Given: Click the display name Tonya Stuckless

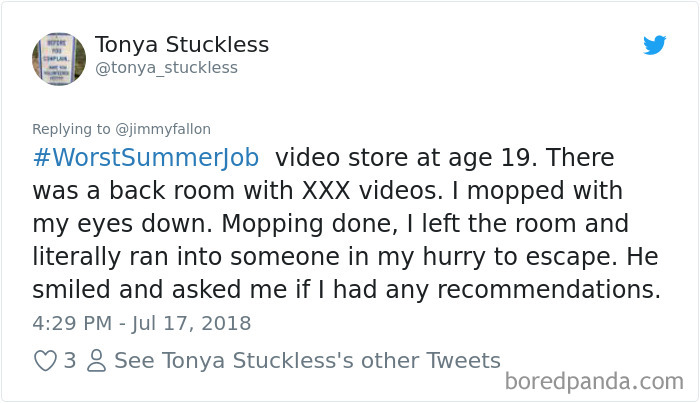Looking at the screenshot, I should click(x=181, y=46).
